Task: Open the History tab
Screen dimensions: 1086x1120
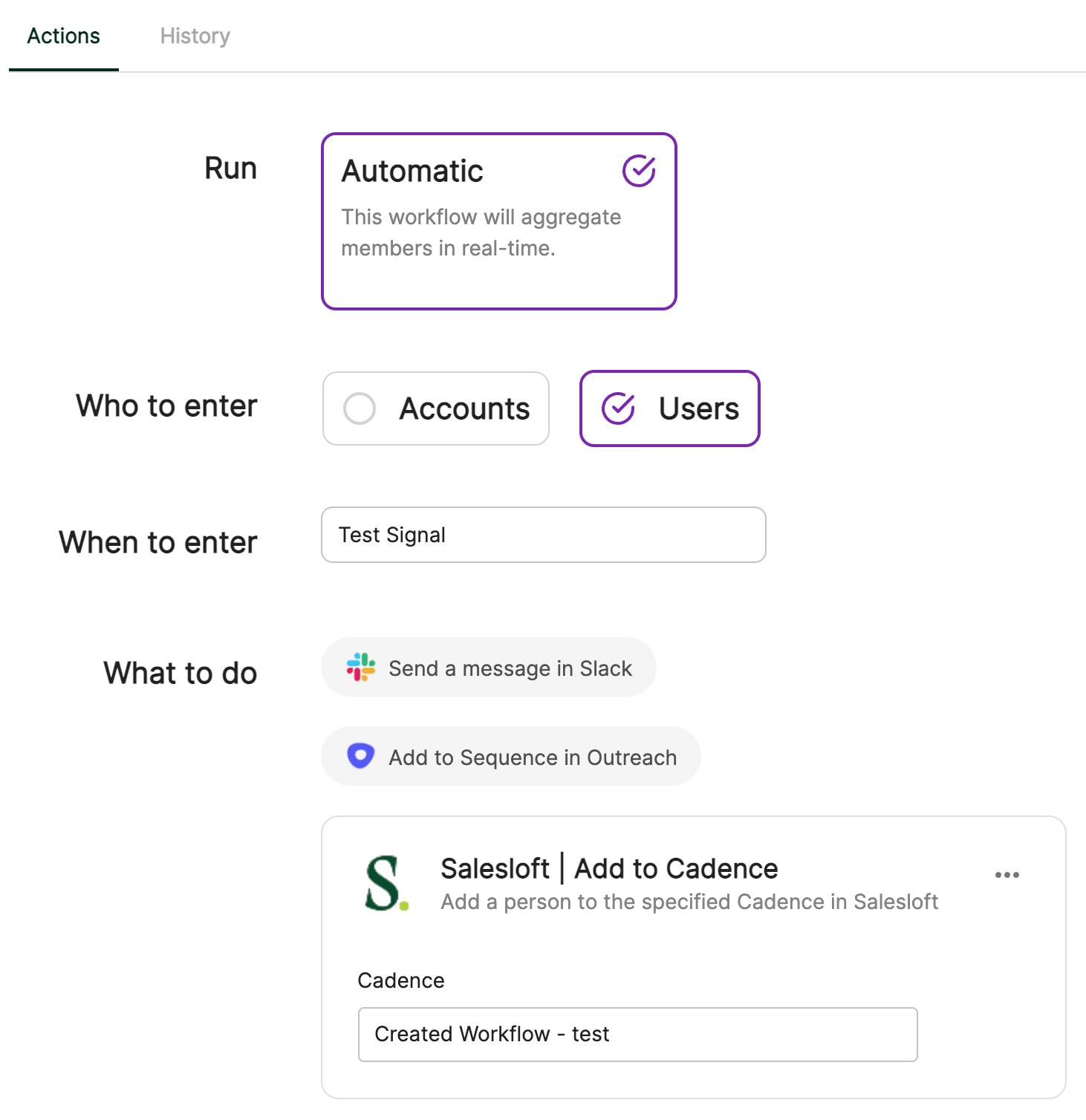Action: tap(195, 36)
